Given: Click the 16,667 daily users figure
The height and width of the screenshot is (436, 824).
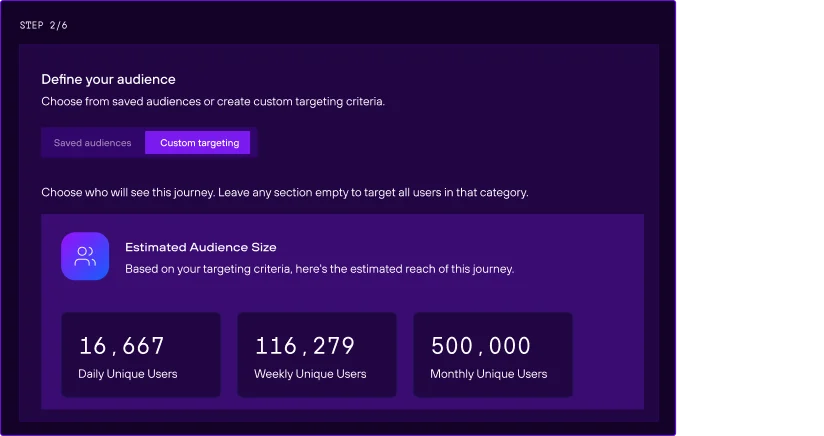Looking at the screenshot, I should [x=122, y=346].
